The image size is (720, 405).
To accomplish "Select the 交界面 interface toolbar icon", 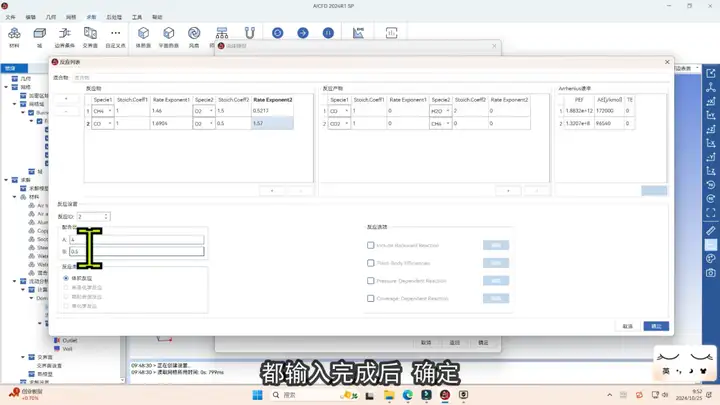I will (90, 37).
